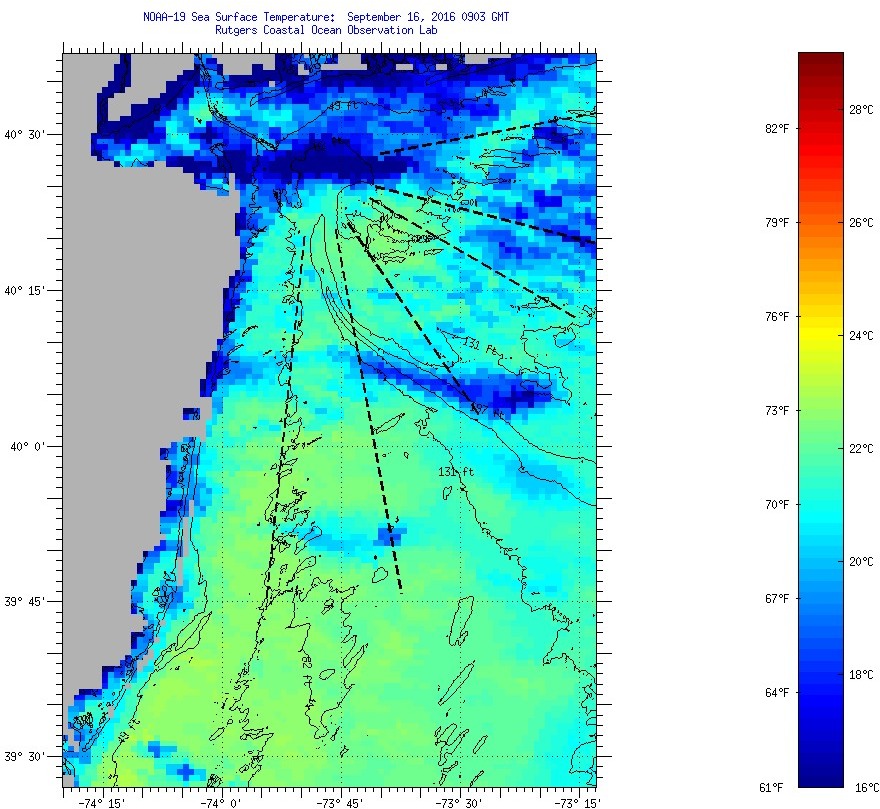Click the Rutgers Coastal Ocean Observation Lab subtitle
This screenshot has height=809, width=880.
326,30
